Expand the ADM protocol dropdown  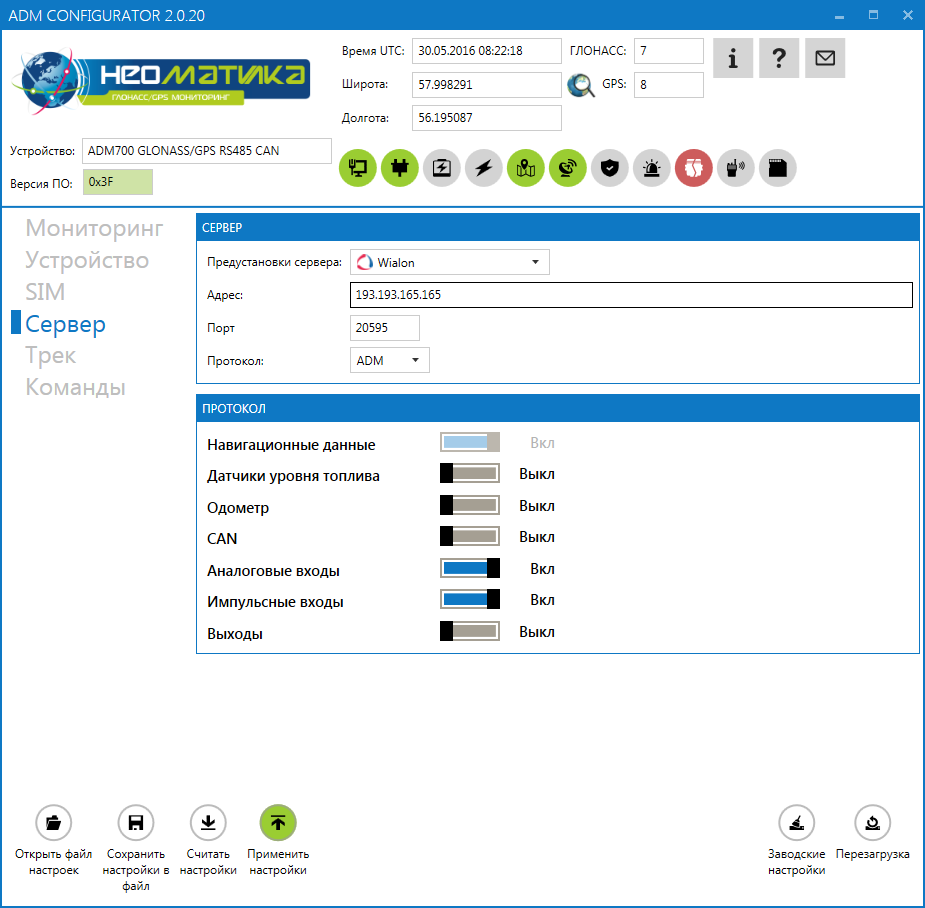pos(390,360)
